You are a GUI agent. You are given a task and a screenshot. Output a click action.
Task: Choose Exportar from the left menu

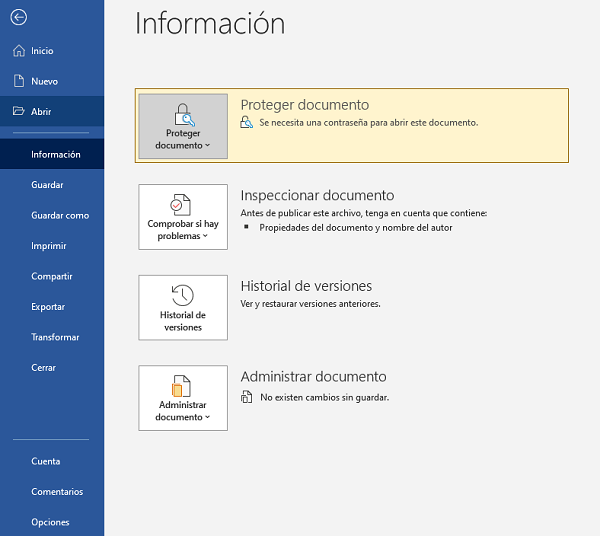(48, 307)
